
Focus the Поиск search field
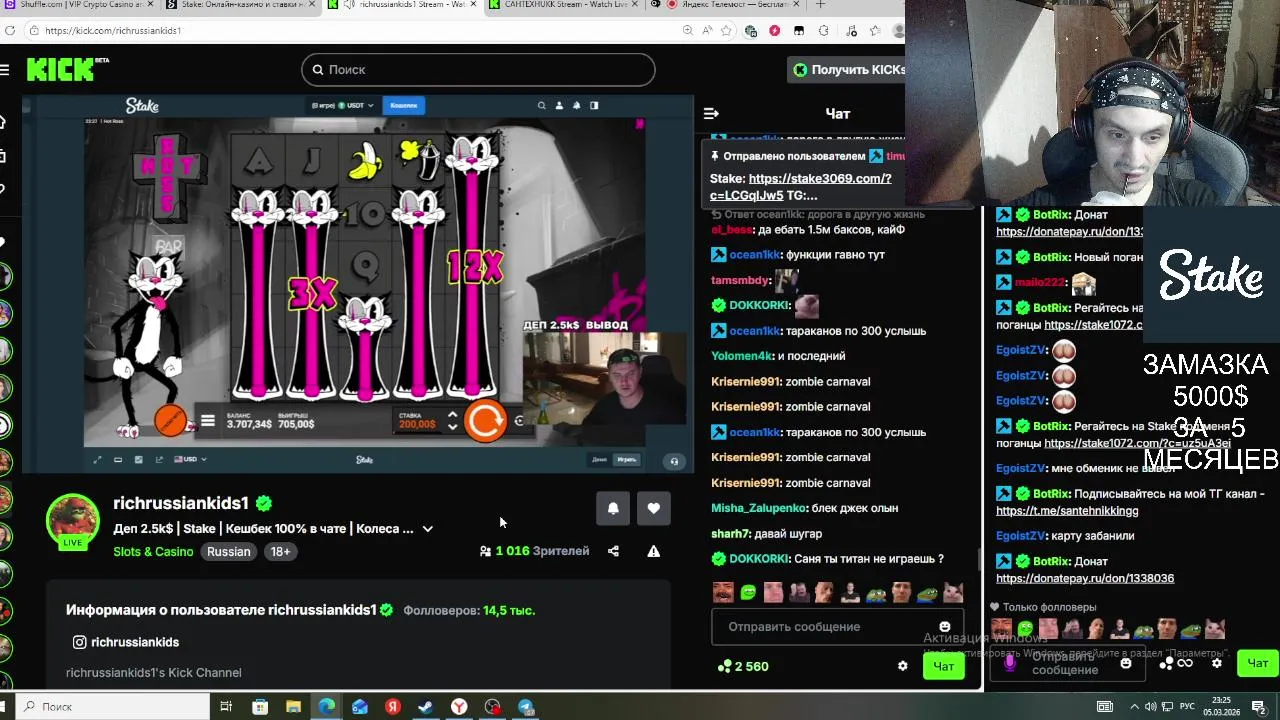[x=478, y=69]
